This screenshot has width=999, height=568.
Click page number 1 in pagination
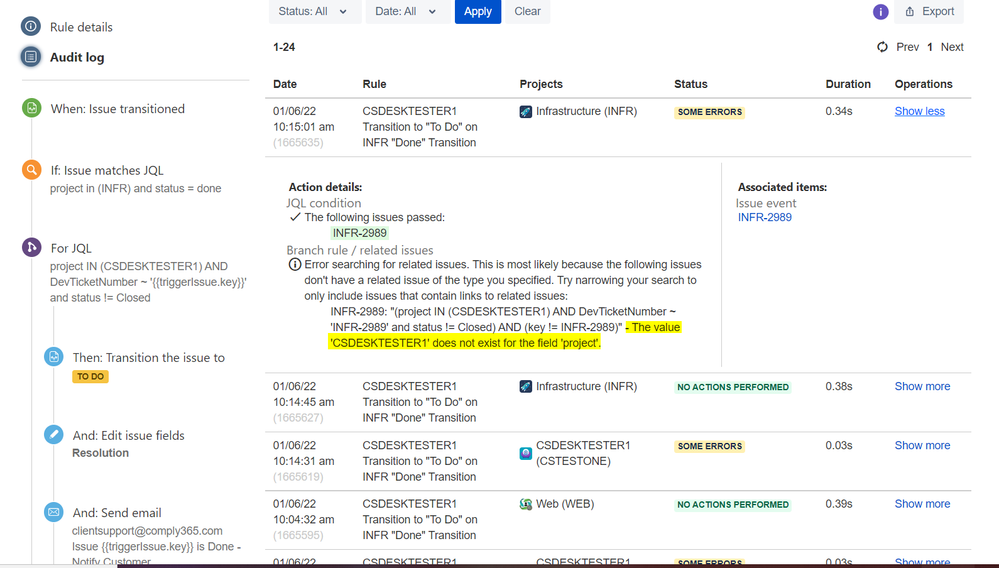[930, 47]
